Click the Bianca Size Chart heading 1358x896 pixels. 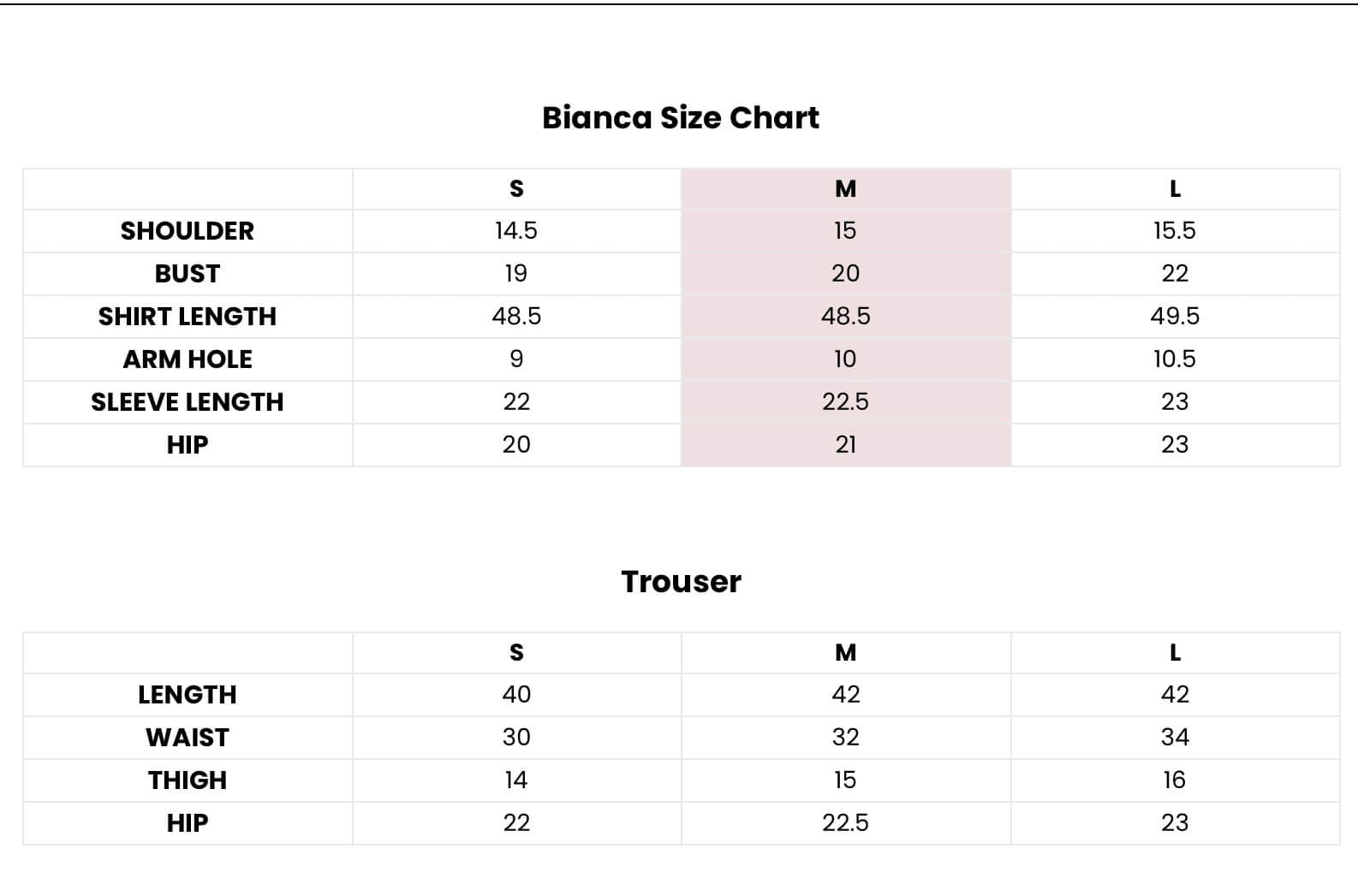coord(680,117)
